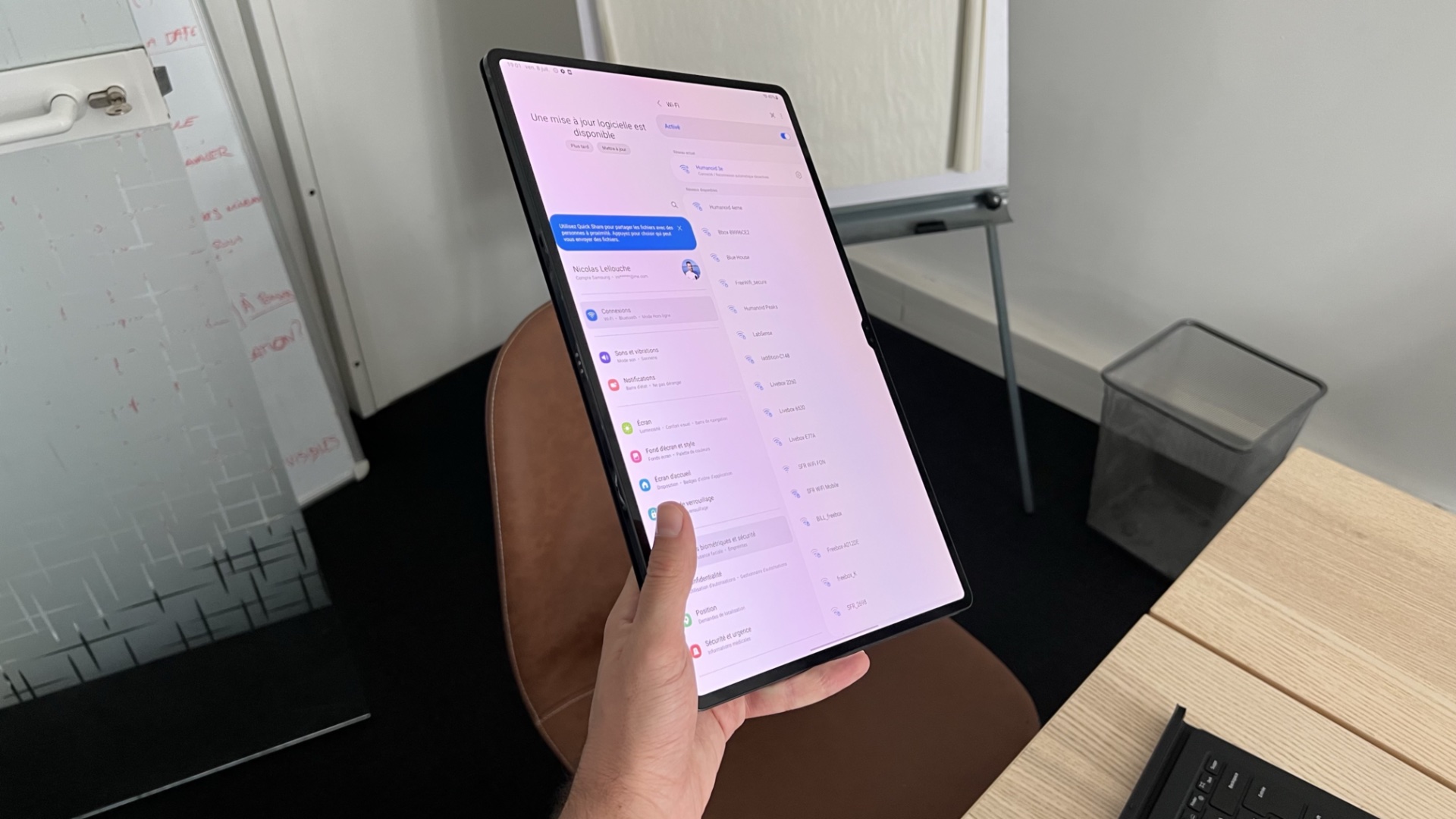Screen dimensions: 1456x819
Task: Click the Sons et vibrations icon
Action: click(602, 355)
